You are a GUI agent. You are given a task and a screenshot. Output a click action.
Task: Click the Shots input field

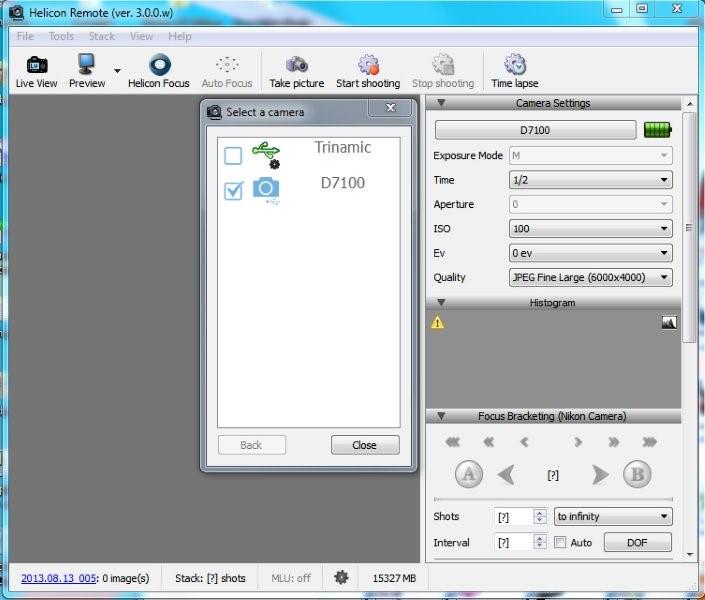point(513,517)
